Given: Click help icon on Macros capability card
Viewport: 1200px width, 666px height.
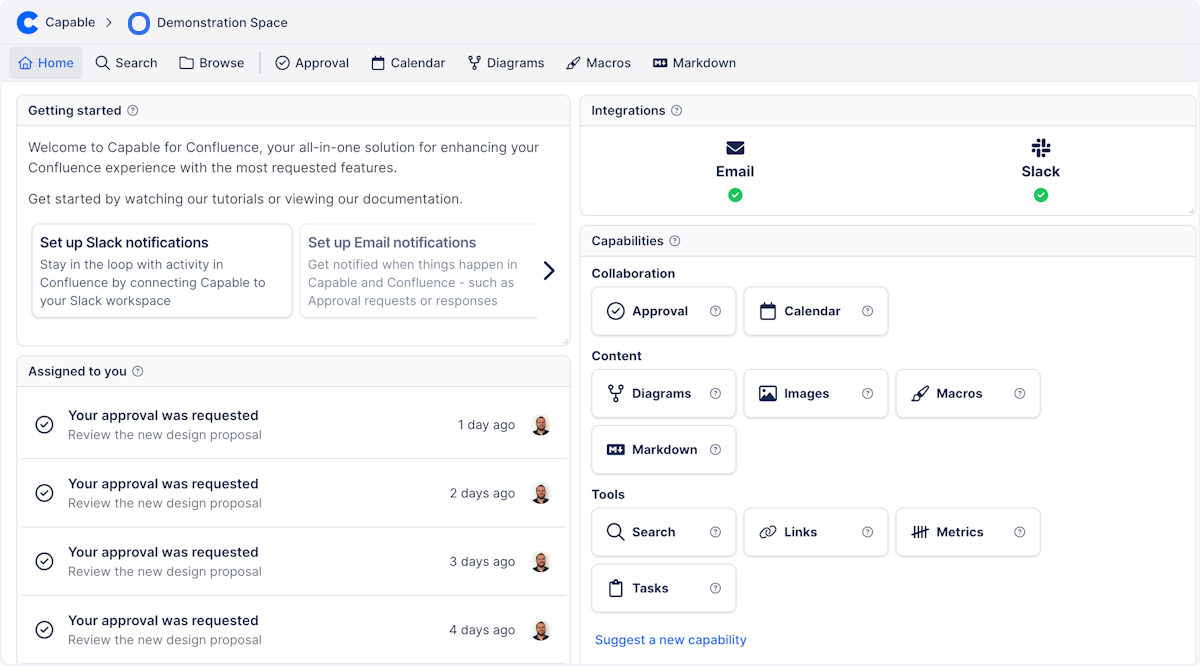Looking at the screenshot, I should pos(1019,394).
